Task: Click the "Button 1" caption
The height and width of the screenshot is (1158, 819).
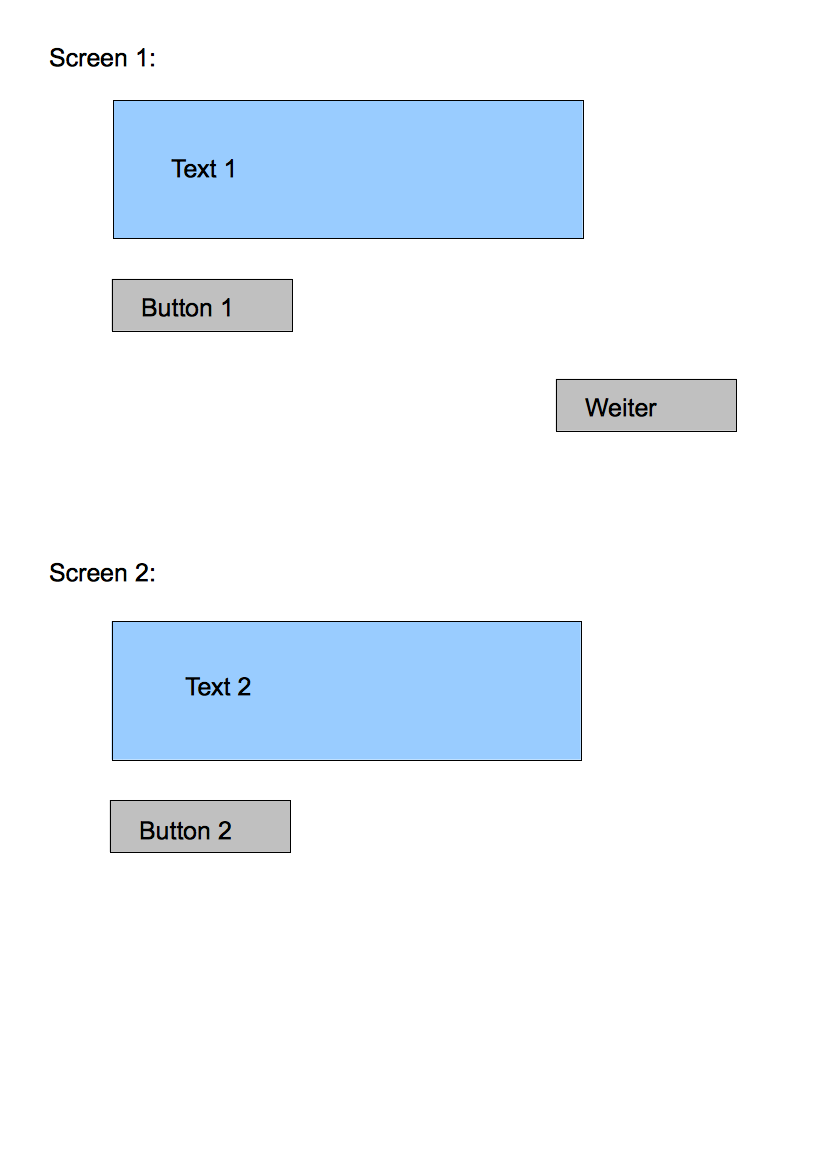Action: tap(187, 308)
